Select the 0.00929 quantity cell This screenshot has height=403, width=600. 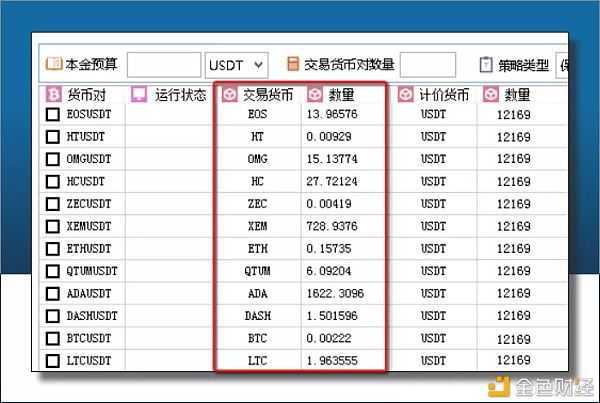342,137
